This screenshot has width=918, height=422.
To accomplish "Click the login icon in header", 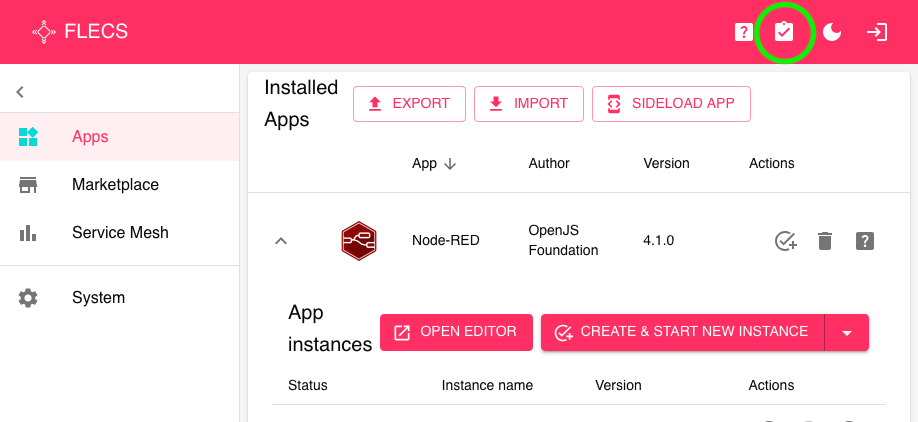I will 877,32.
